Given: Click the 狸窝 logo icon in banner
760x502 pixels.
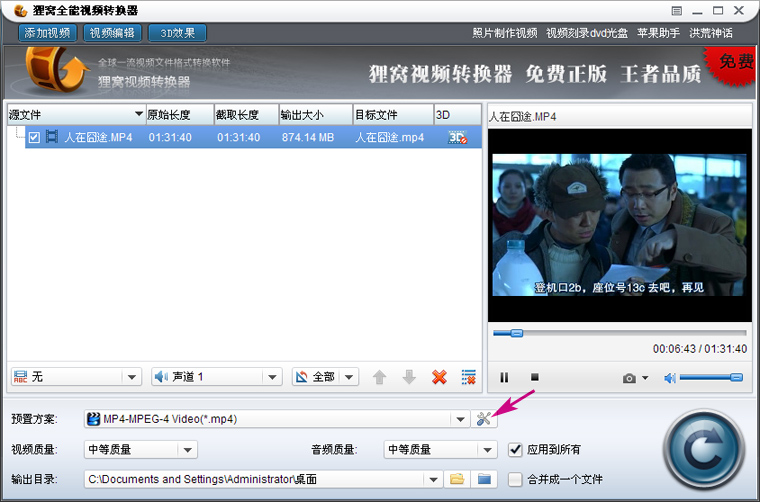Looking at the screenshot, I should click(x=56, y=70).
